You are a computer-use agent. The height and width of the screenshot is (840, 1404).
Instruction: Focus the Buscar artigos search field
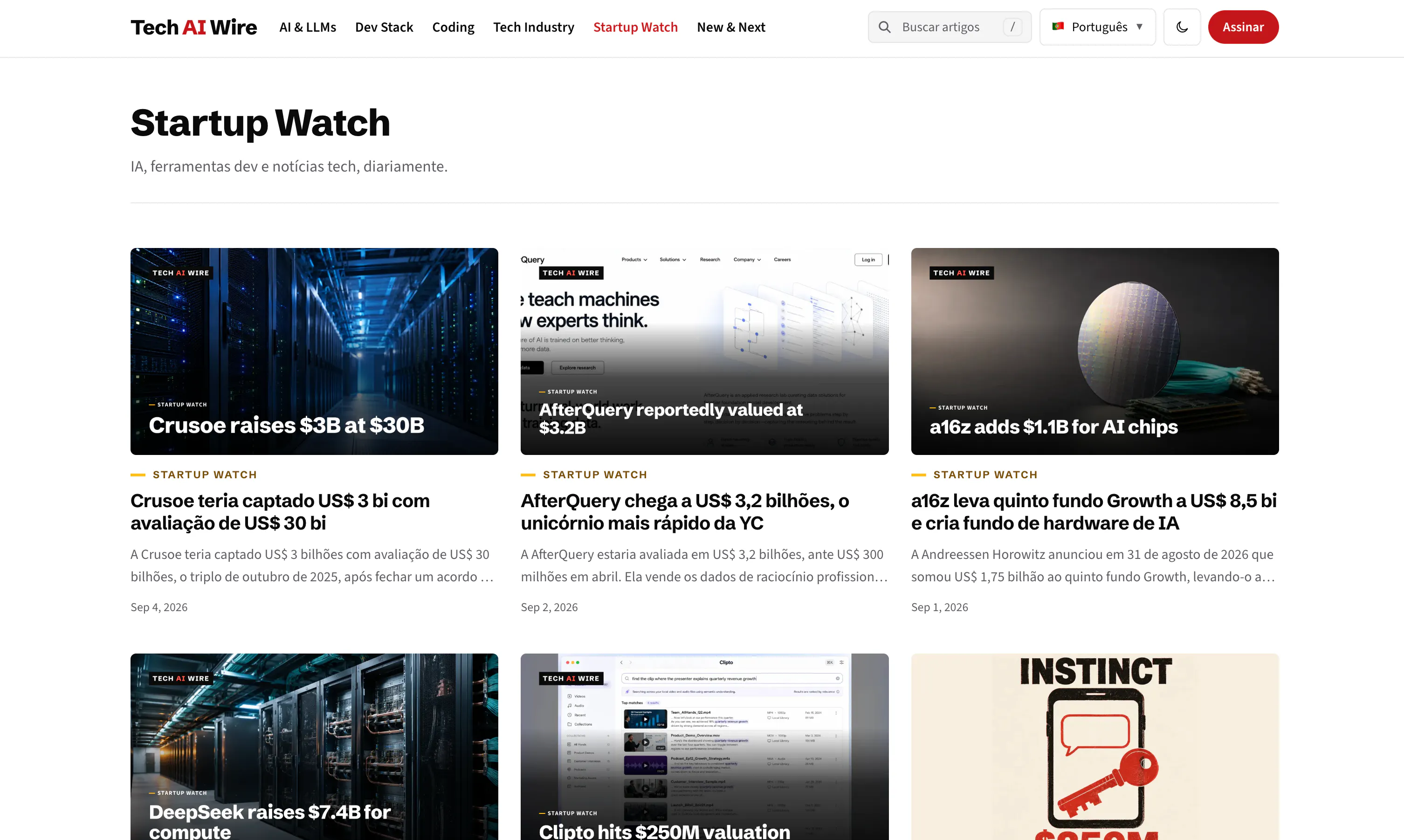(x=950, y=27)
